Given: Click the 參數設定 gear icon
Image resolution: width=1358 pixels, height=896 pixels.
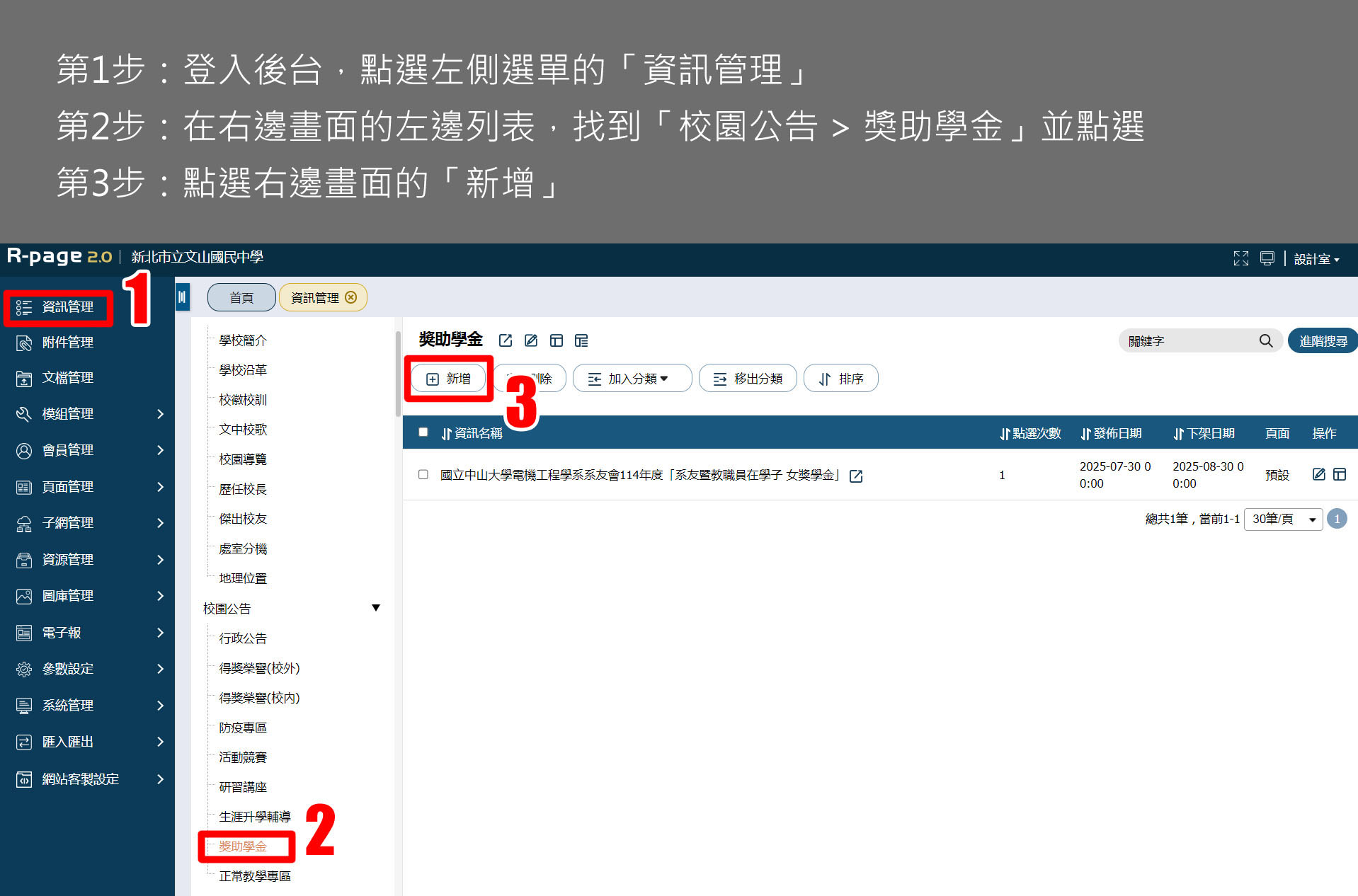Looking at the screenshot, I should pyautogui.click(x=24, y=670).
